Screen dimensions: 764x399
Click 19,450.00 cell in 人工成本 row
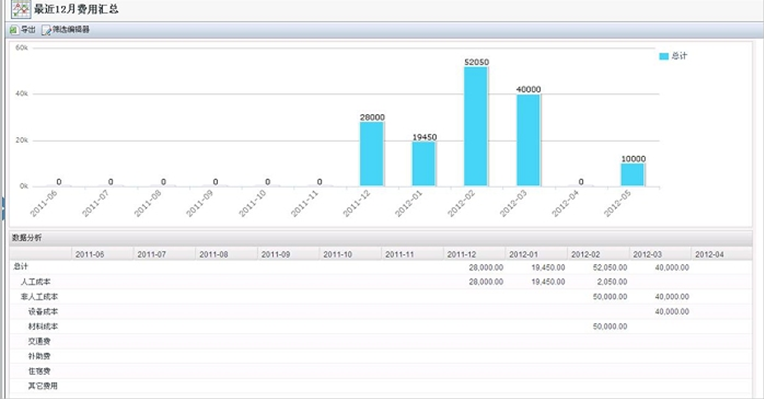point(548,282)
